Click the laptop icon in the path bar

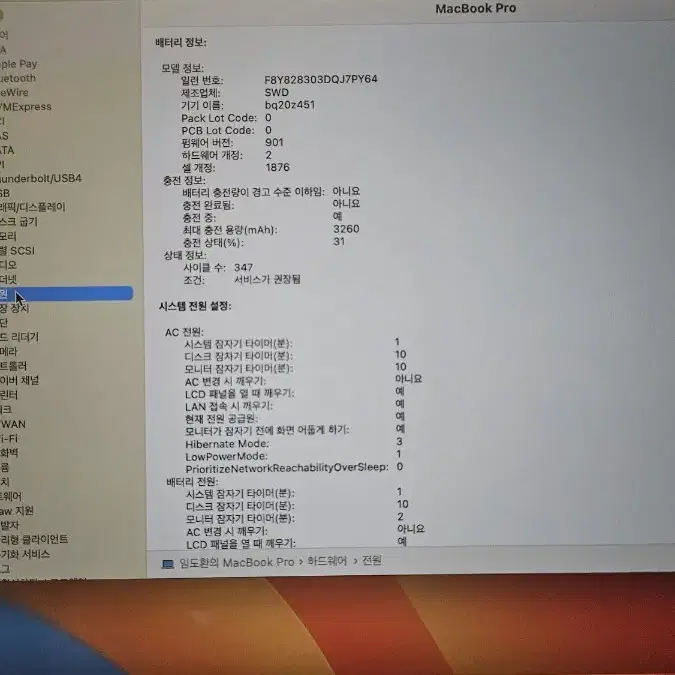167,564
